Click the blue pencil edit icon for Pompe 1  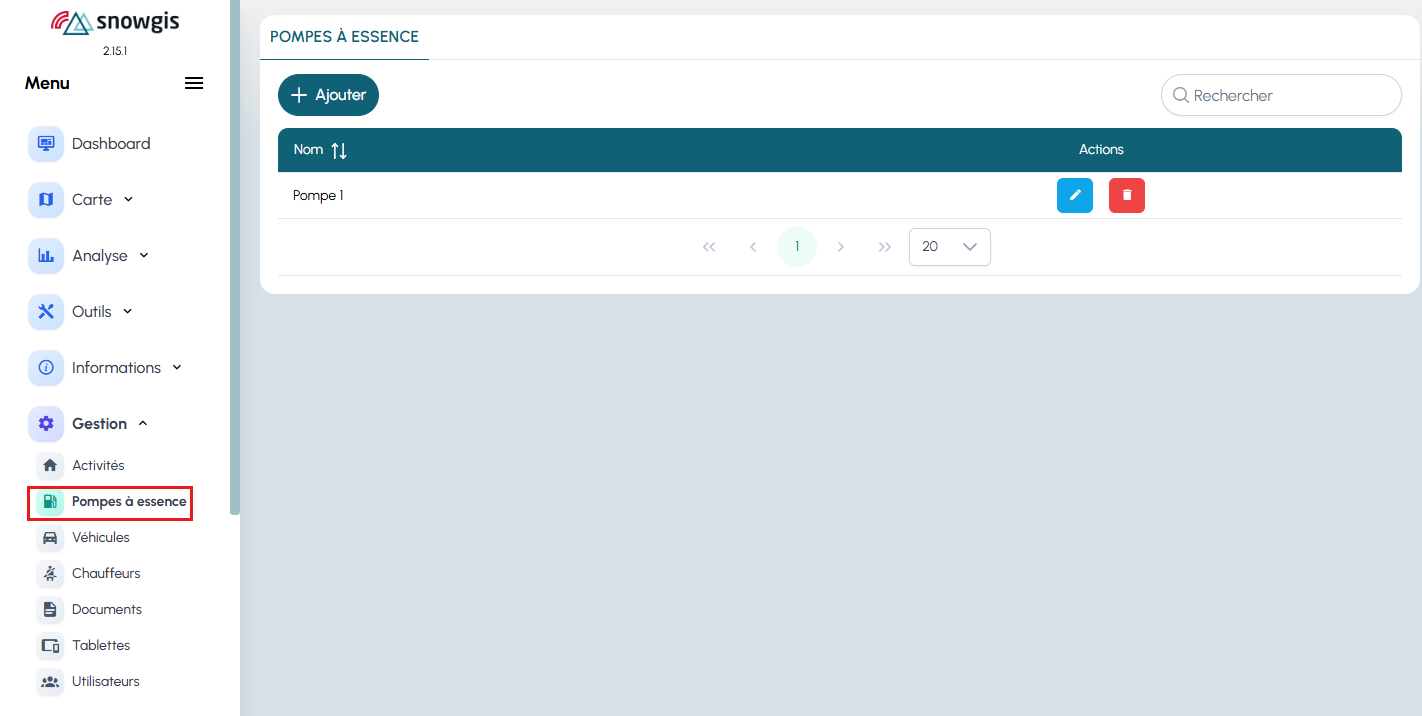point(1074,196)
